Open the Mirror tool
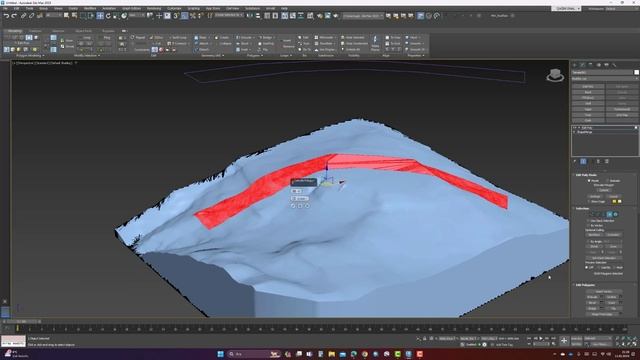This screenshot has width=640, height=360. pos(249,16)
